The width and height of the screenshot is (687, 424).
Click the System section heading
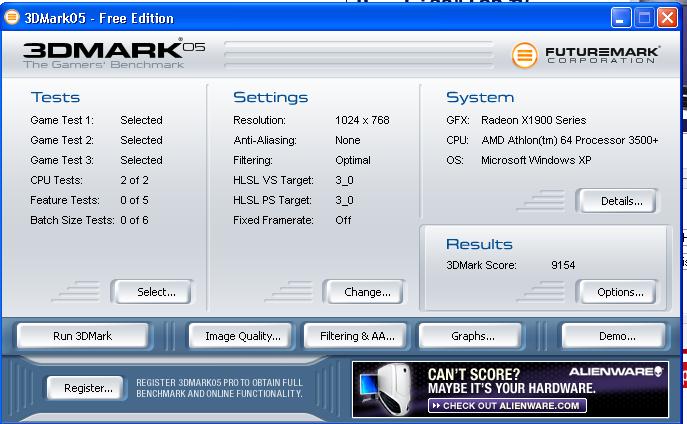[x=480, y=97]
